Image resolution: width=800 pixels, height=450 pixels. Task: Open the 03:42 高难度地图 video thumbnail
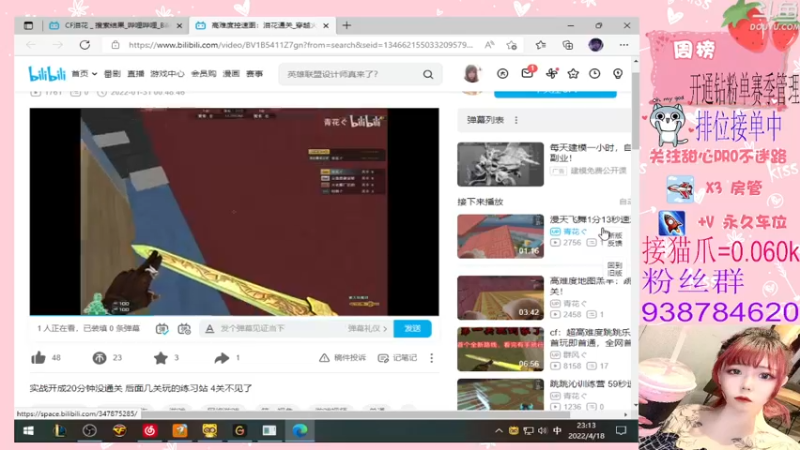coord(501,298)
